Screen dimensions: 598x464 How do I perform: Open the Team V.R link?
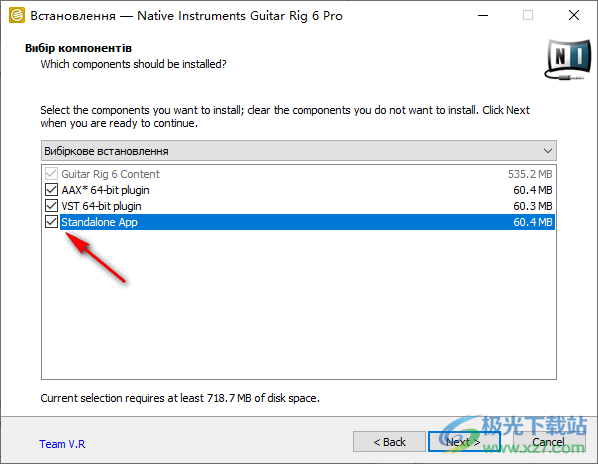[62, 444]
